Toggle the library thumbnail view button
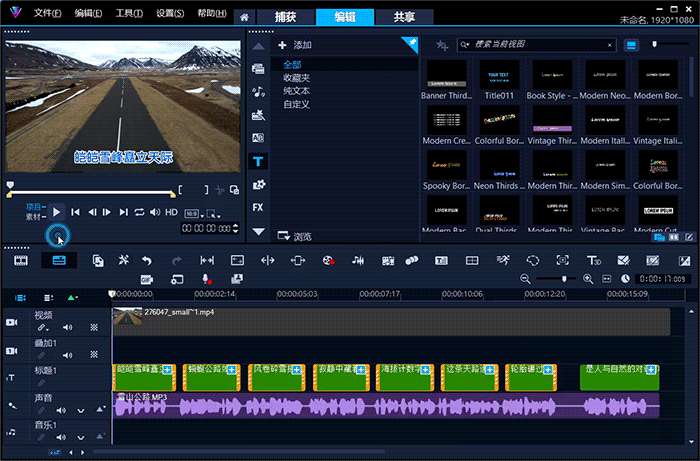This screenshot has height=461, width=700. click(x=631, y=45)
